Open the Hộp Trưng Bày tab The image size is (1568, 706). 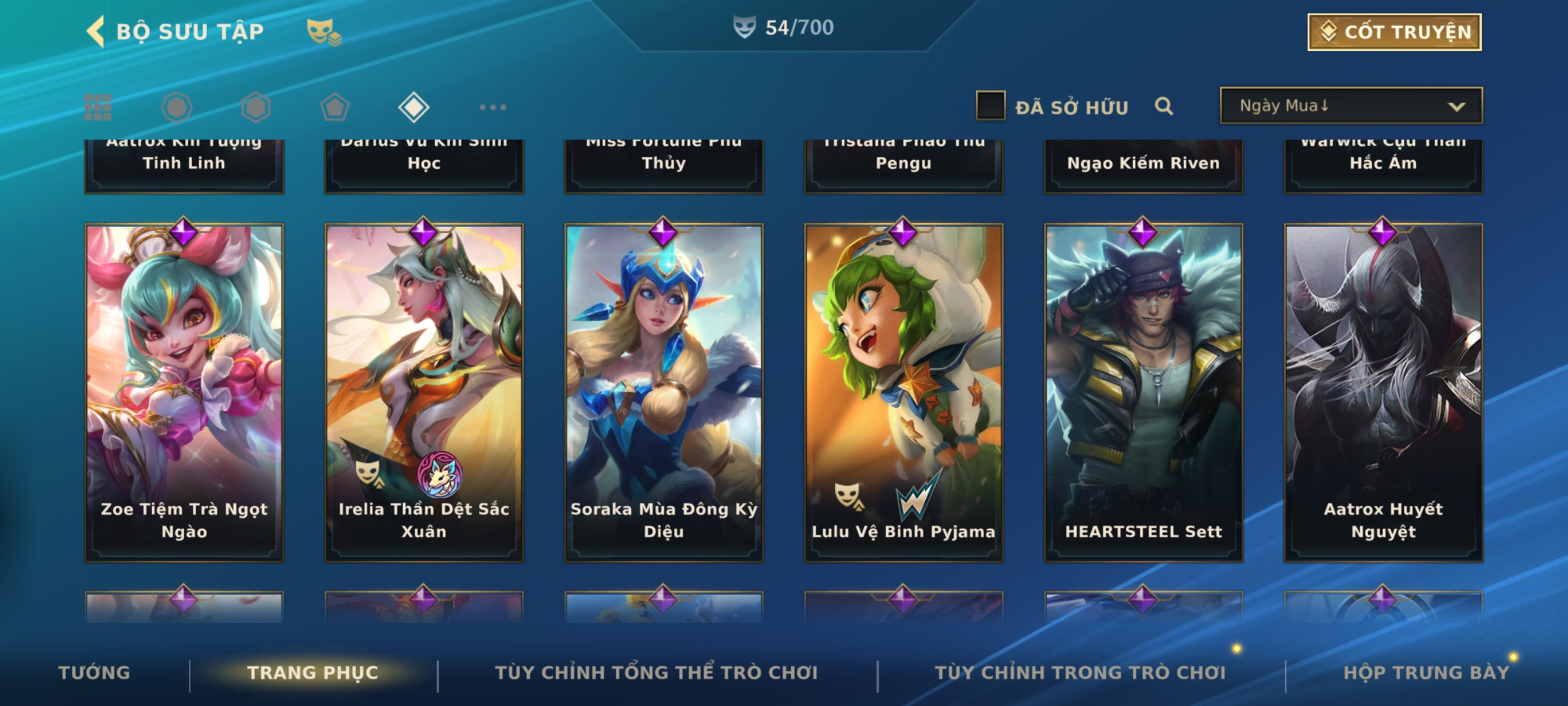[x=1426, y=673]
